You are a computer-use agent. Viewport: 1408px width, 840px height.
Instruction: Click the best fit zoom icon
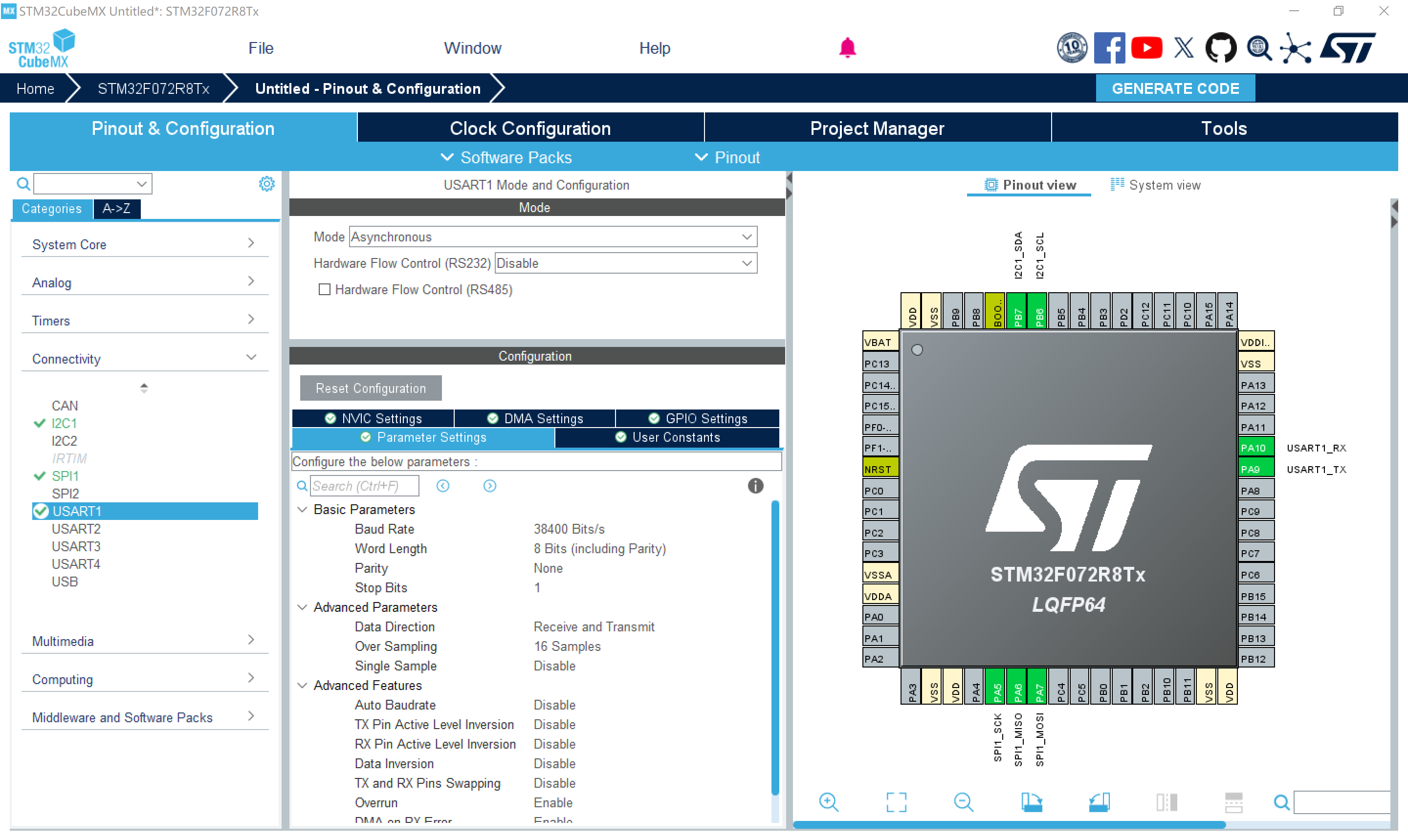(x=896, y=802)
